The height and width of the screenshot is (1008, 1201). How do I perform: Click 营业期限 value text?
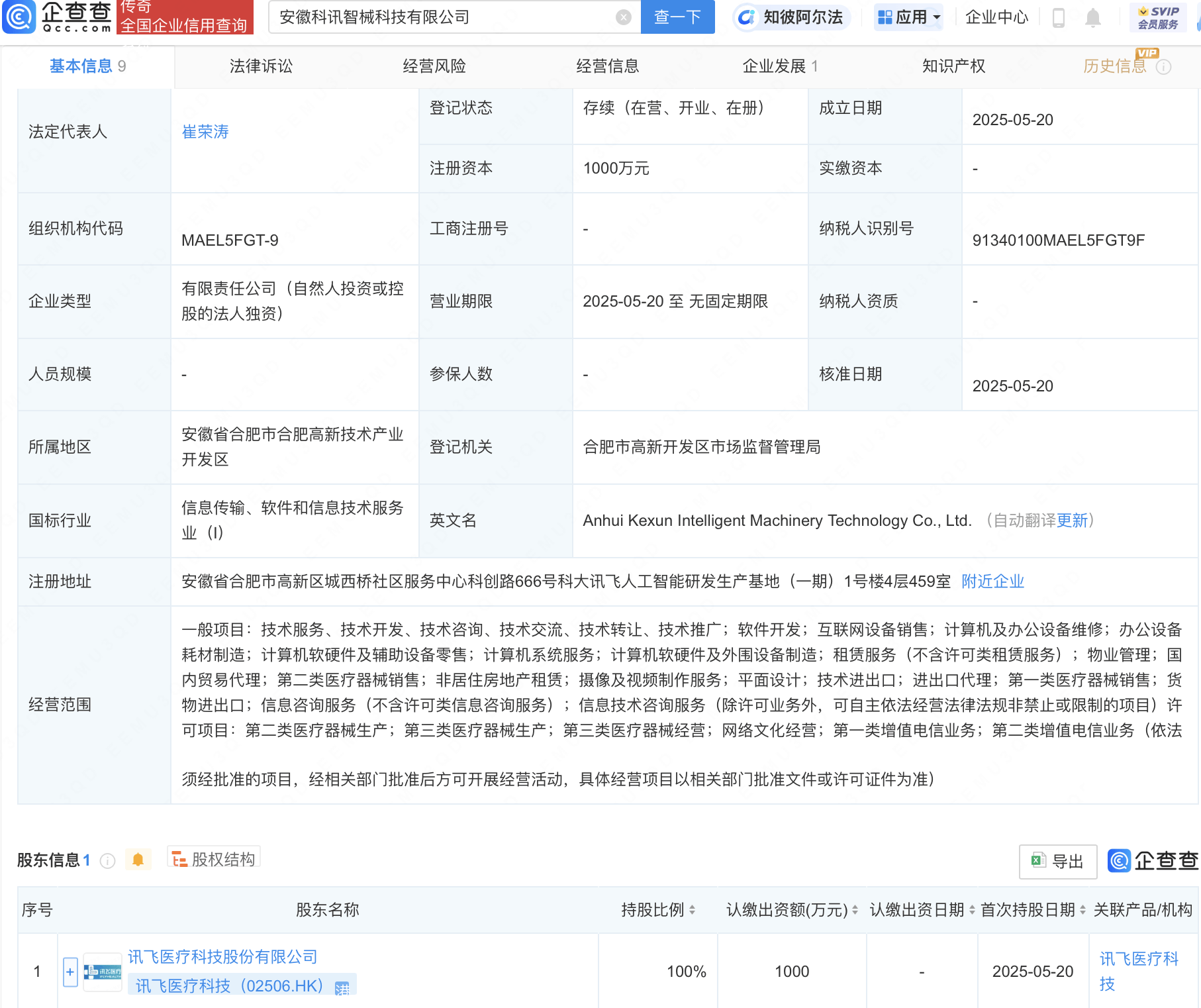pos(675,301)
